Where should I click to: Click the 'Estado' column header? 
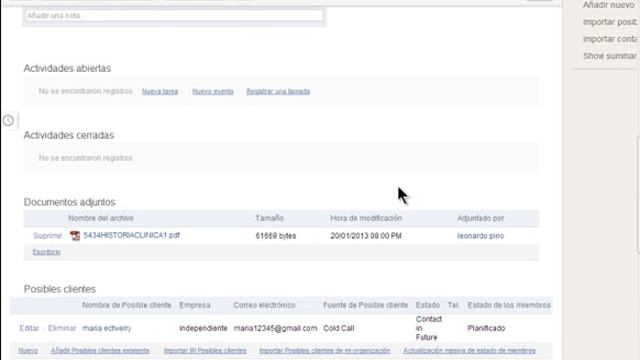428,305
